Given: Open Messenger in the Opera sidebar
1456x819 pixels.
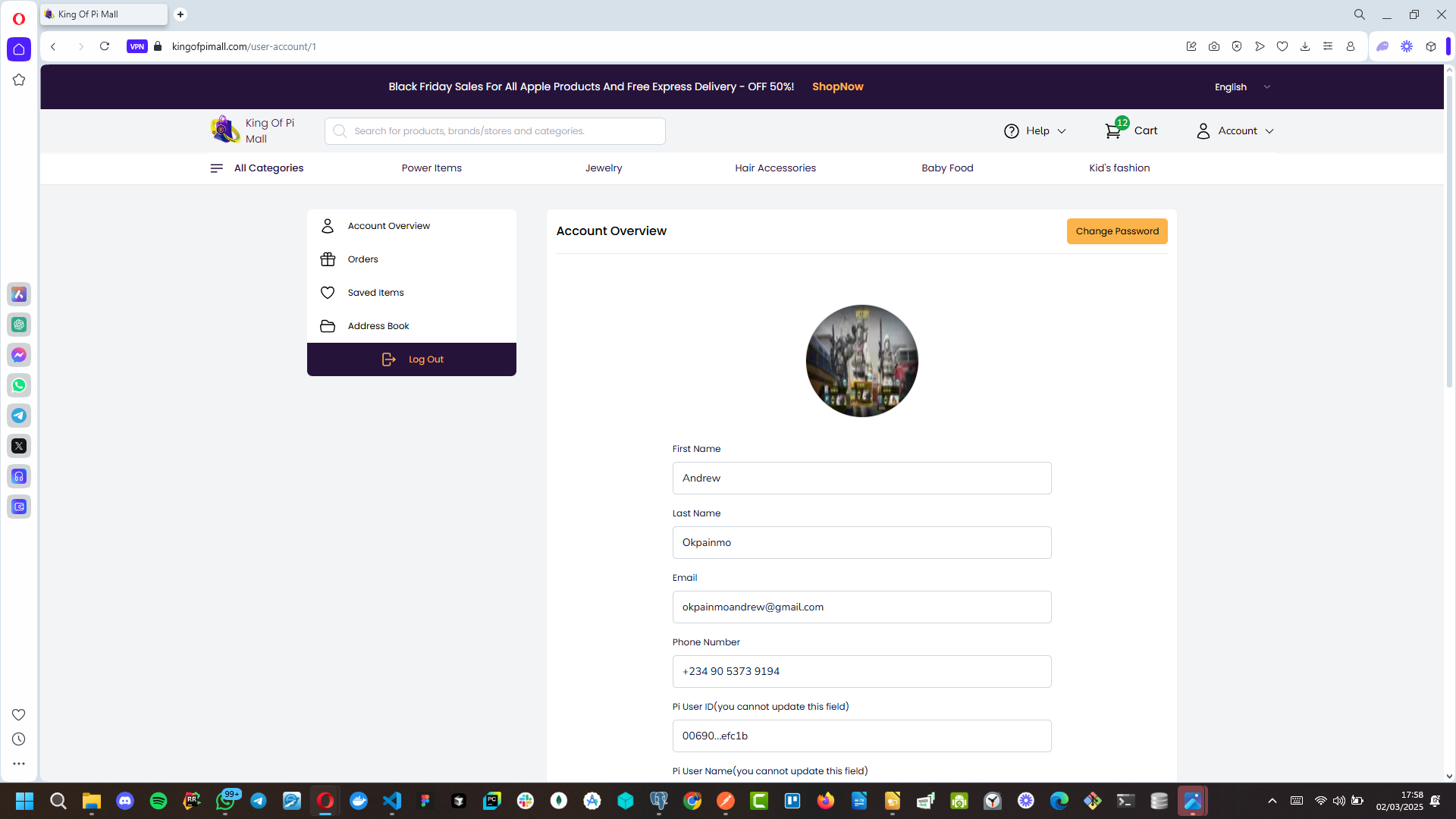Looking at the screenshot, I should click(19, 355).
